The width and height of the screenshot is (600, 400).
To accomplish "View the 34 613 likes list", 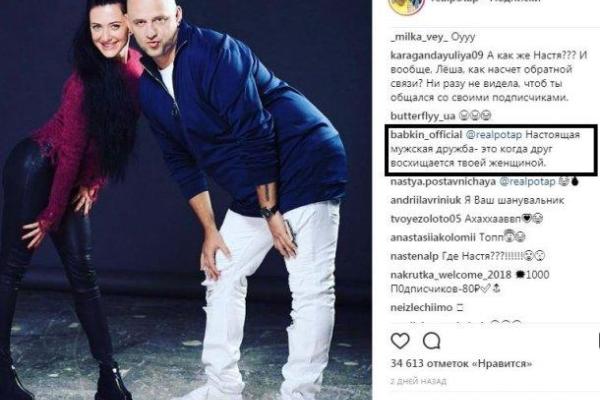I will coord(461,363).
